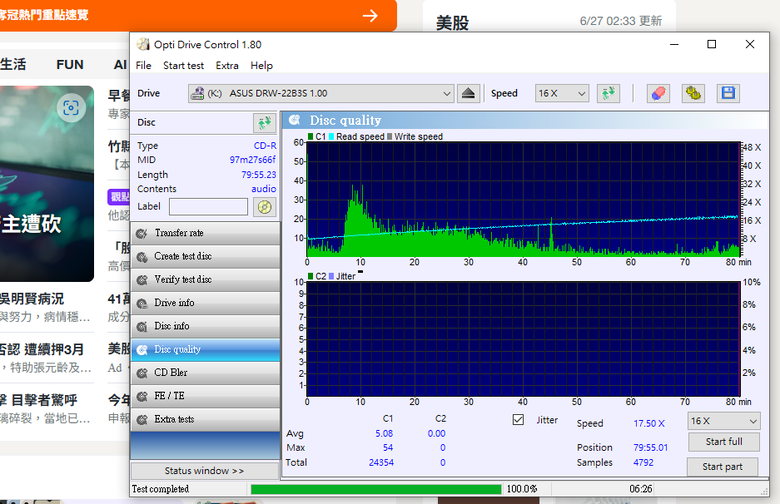Viewport: 780px width, 504px height.
Task: Open the toolbar Speed 16 X dropdown
Action: (562, 93)
